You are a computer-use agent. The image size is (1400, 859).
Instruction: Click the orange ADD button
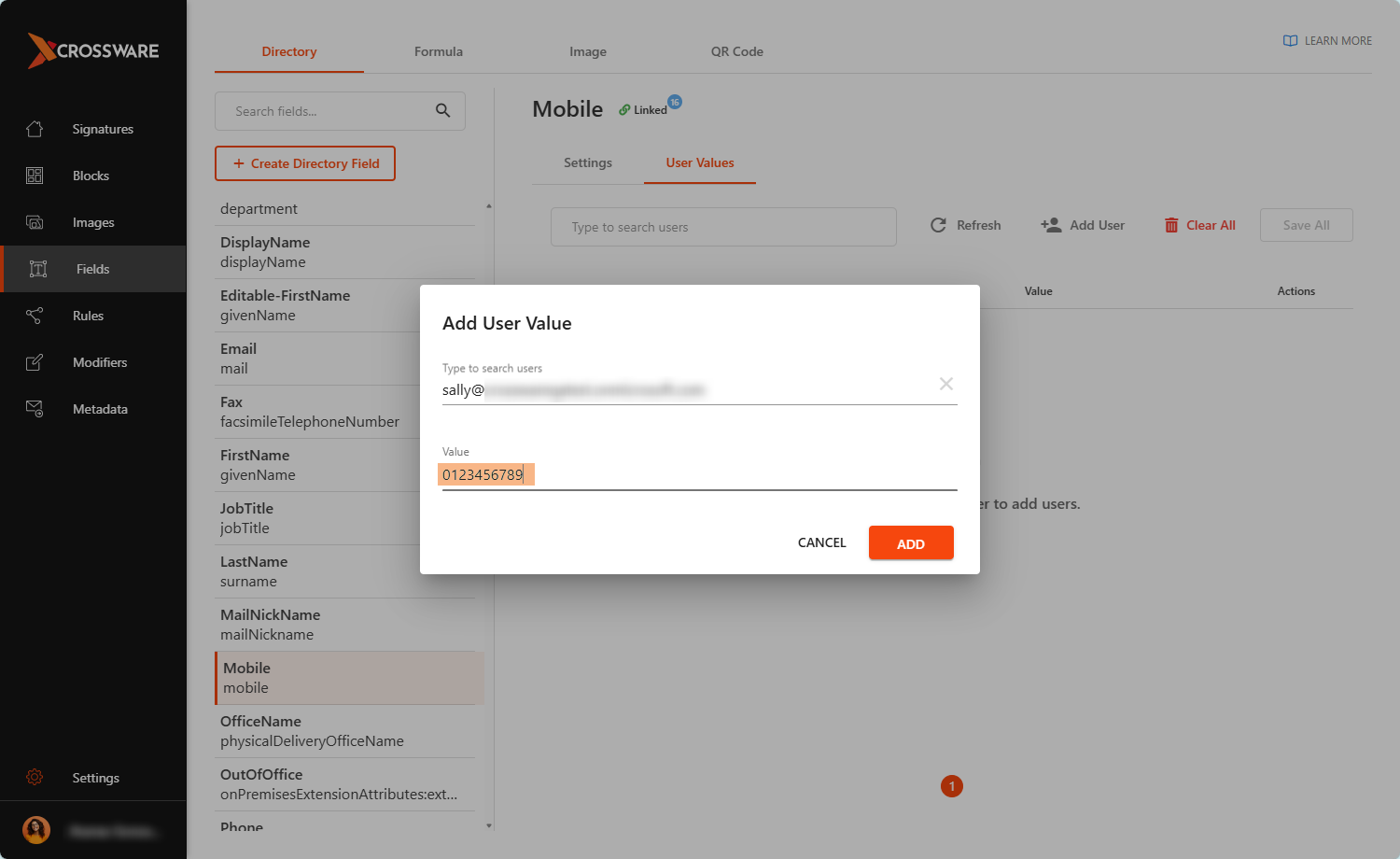coord(911,542)
